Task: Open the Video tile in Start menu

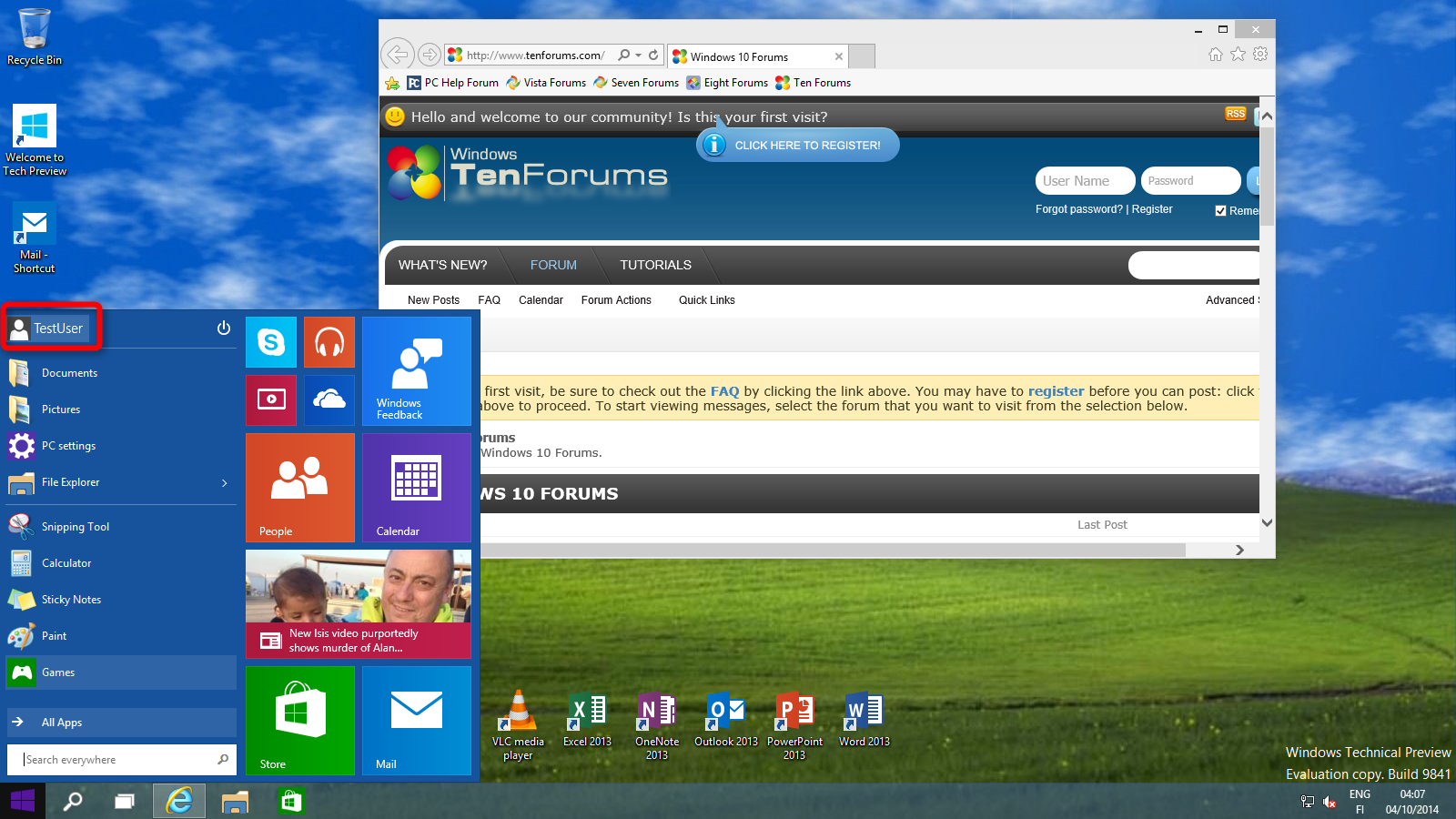Action: coord(271,400)
